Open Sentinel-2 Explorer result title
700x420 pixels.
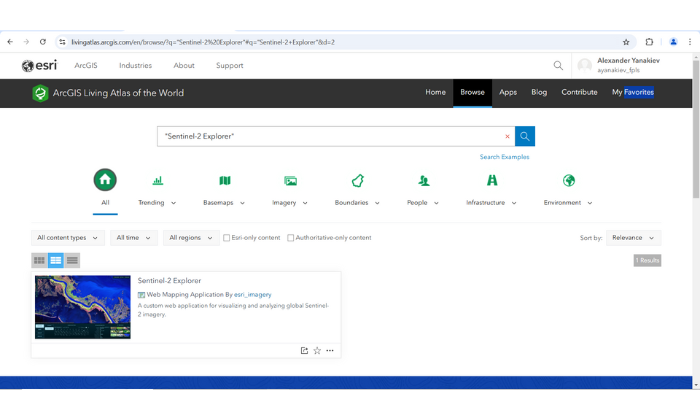coord(169,281)
